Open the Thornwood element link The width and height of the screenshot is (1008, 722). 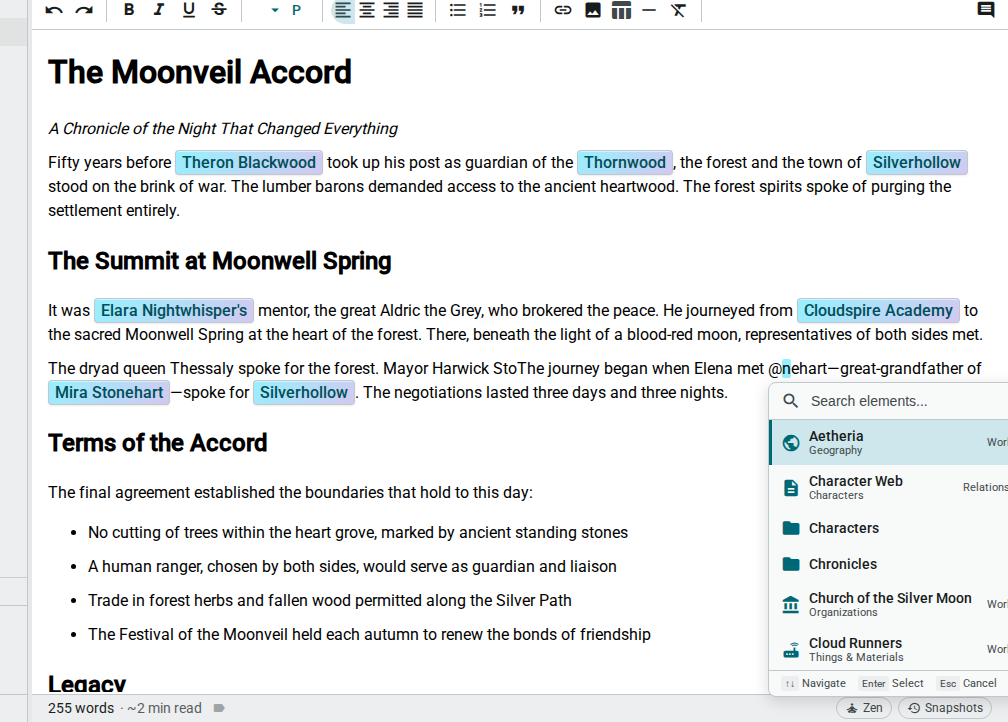click(x=625, y=163)
